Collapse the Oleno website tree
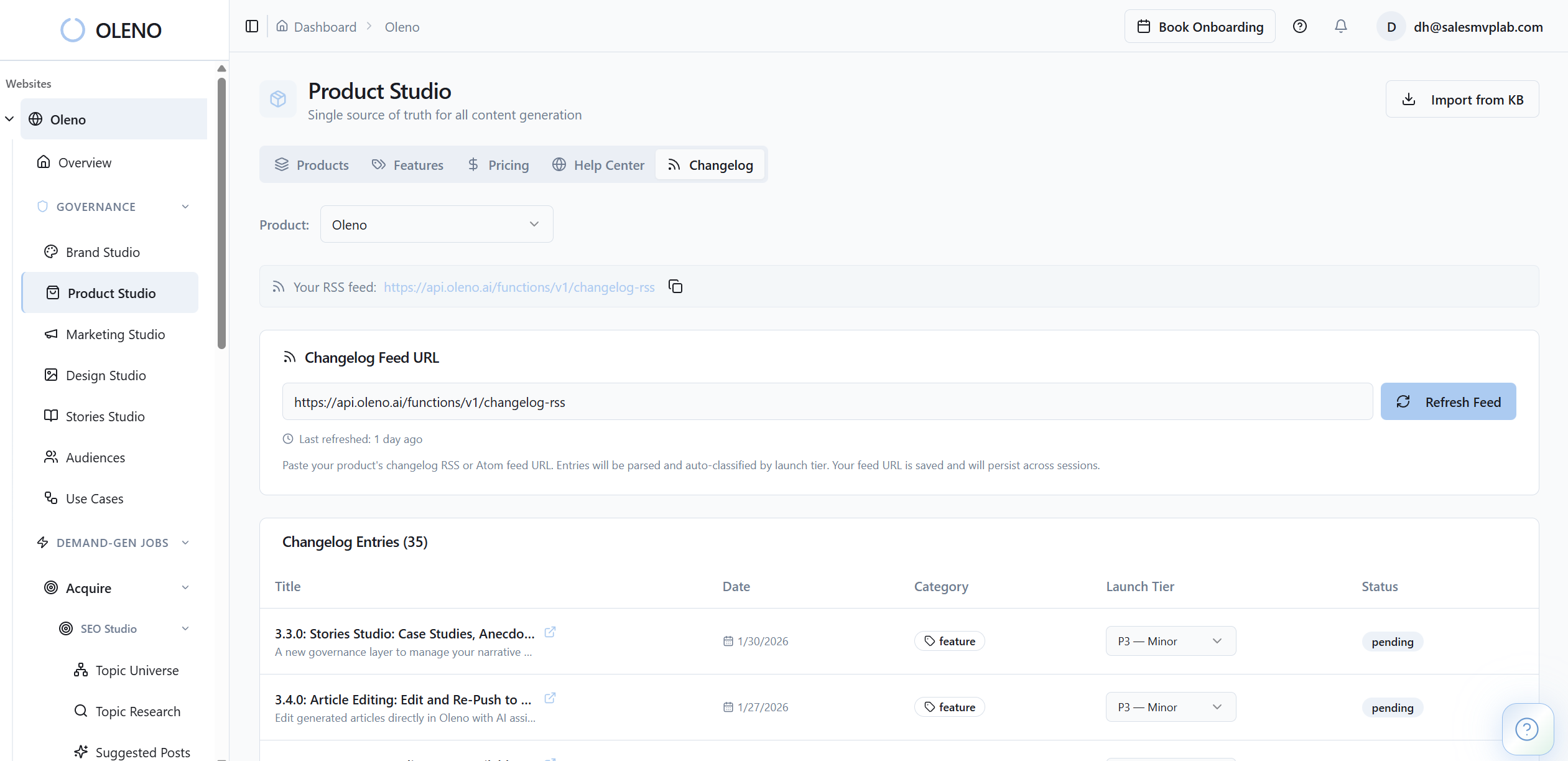1568x761 pixels. coord(9,119)
